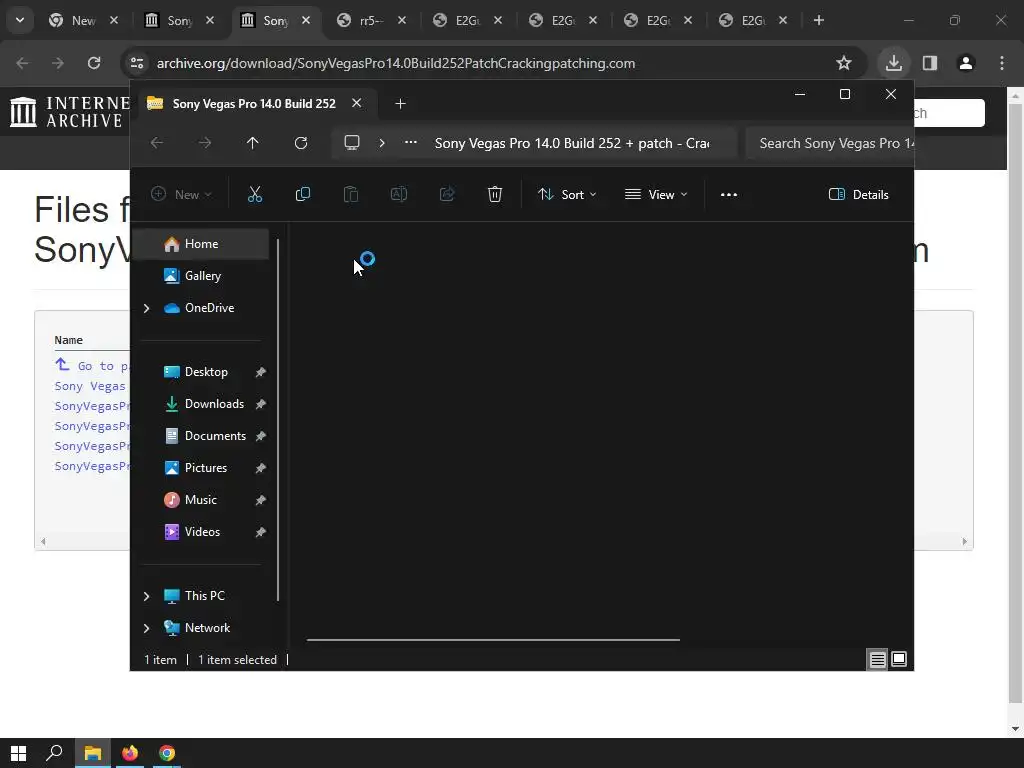Open the Sort dropdown in Explorer
The image size is (1024, 768).
coord(567,195)
